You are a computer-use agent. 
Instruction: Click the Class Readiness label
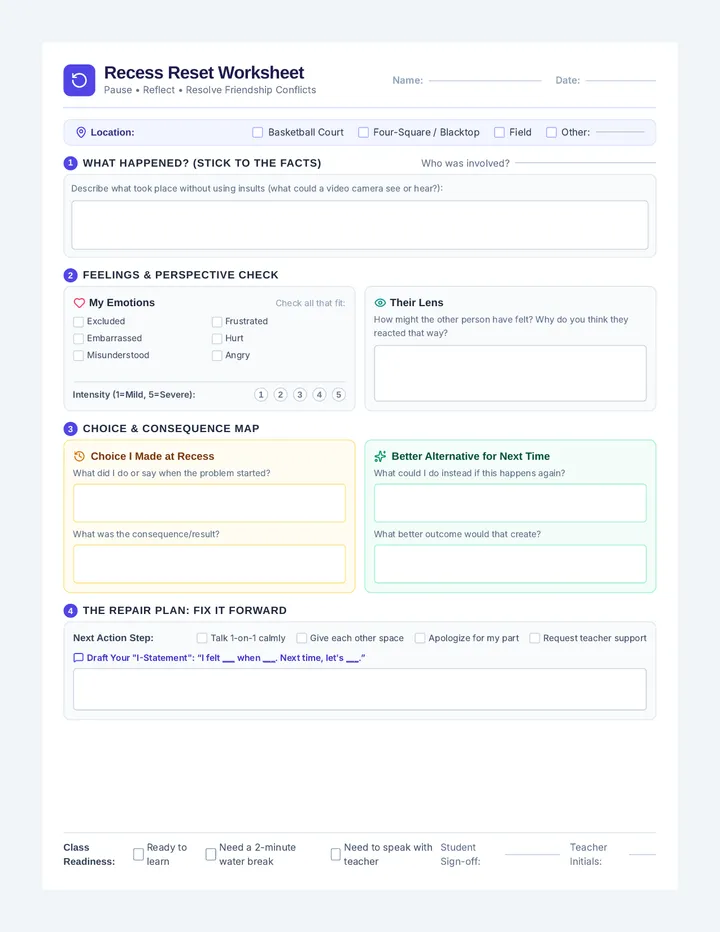click(89, 854)
